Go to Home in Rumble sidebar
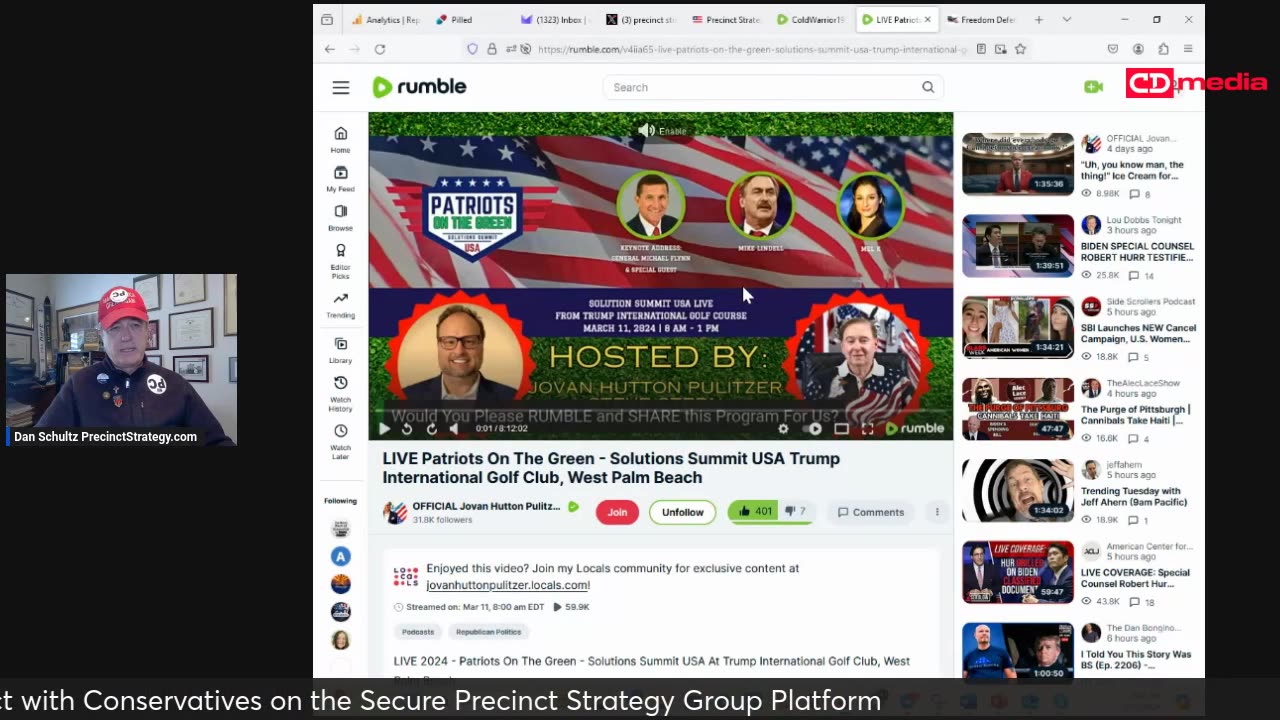The width and height of the screenshot is (1280, 720). [x=341, y=140]
